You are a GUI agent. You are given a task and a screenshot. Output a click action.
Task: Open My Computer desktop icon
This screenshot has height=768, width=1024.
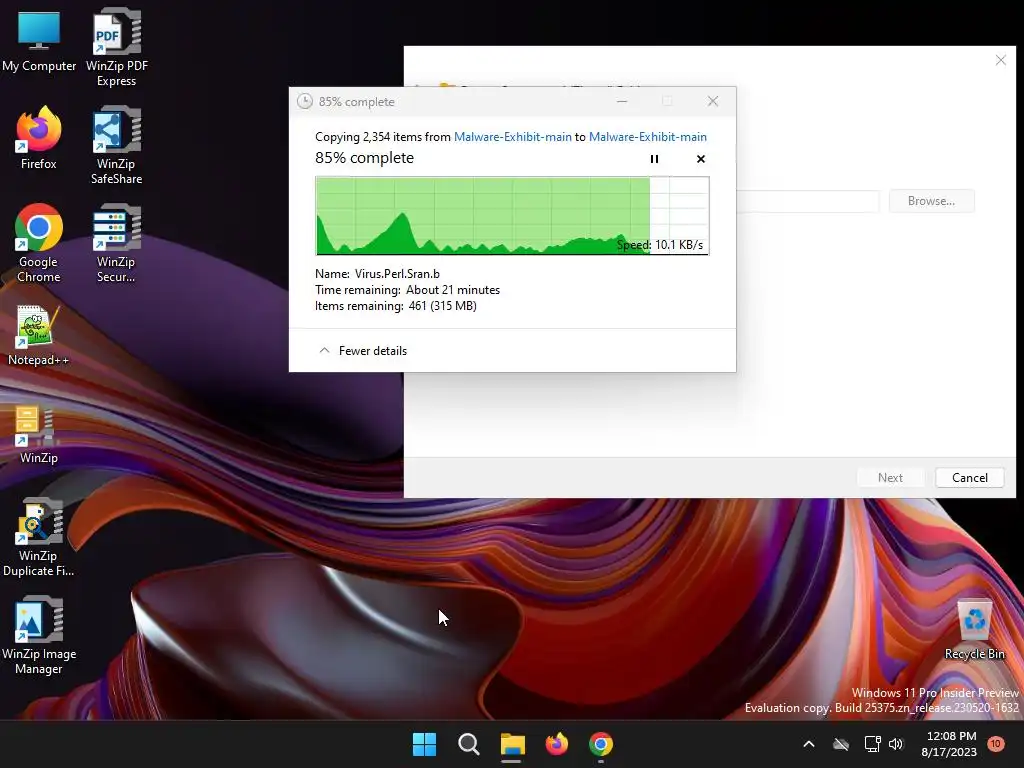(39, 42)
